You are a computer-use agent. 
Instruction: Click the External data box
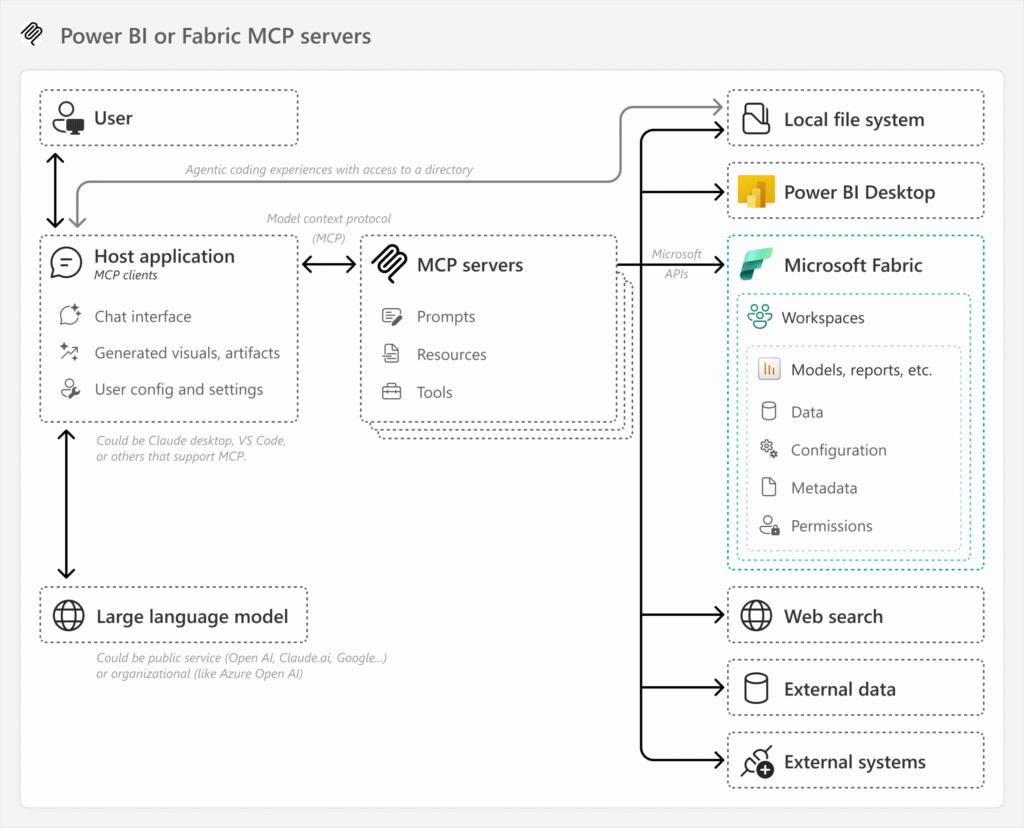855,688
